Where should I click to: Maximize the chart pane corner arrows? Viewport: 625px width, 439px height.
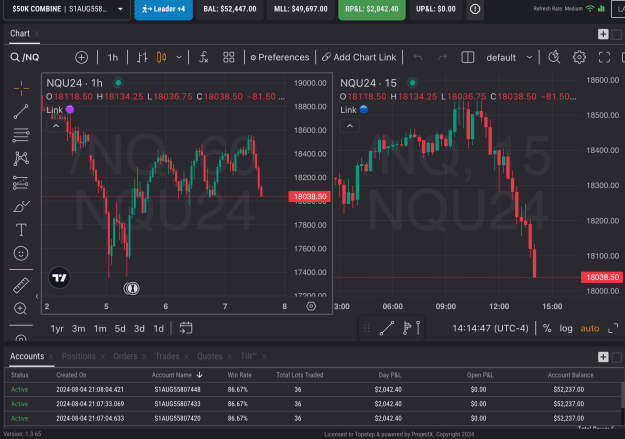click(613, 328)
